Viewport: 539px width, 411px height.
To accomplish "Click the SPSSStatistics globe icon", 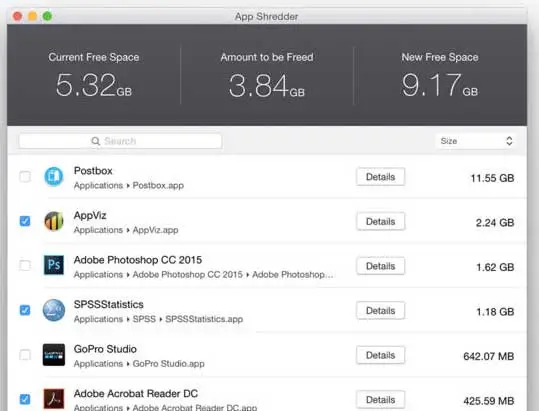I will 54,310.
